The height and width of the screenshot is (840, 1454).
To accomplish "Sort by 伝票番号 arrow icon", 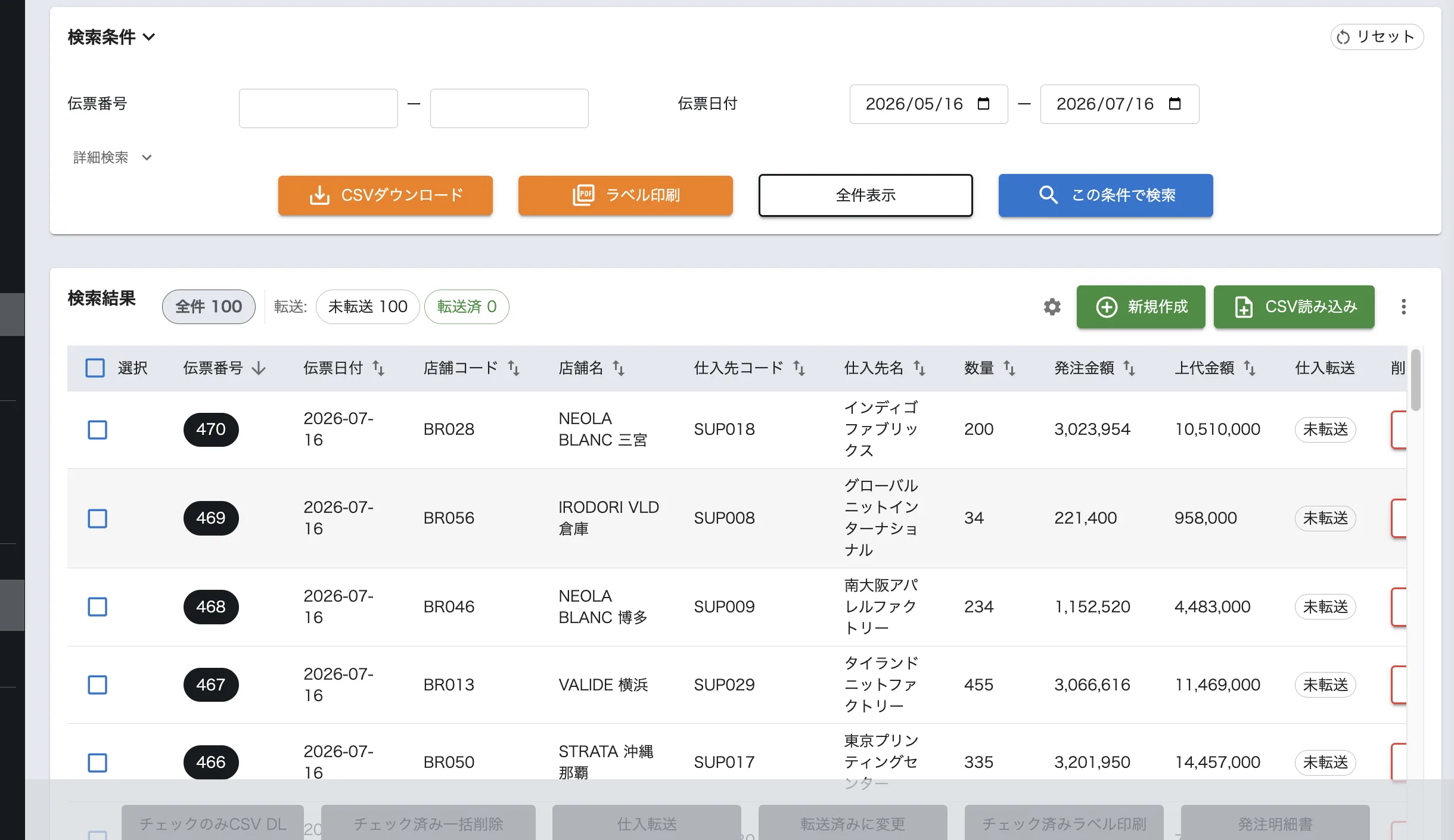I will pos(258,368).
